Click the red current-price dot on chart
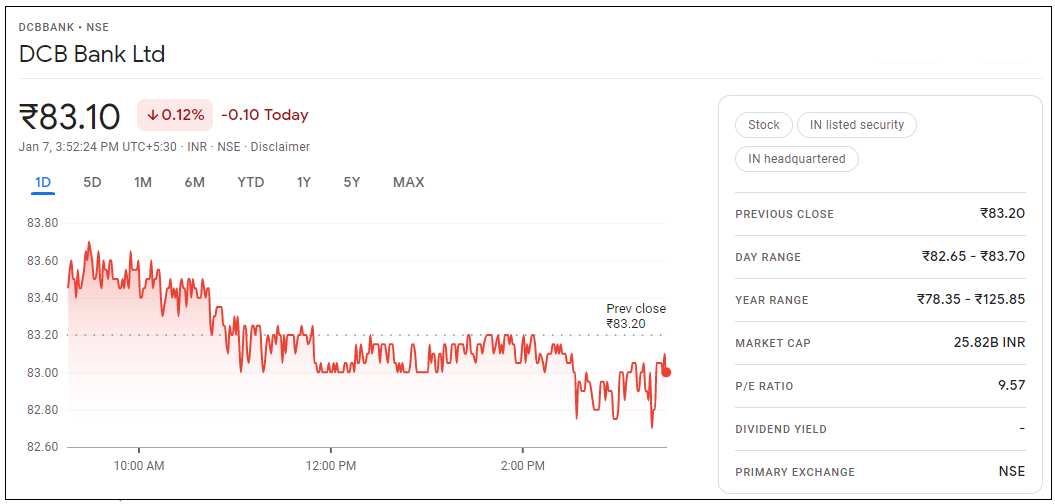 point(666,372)
